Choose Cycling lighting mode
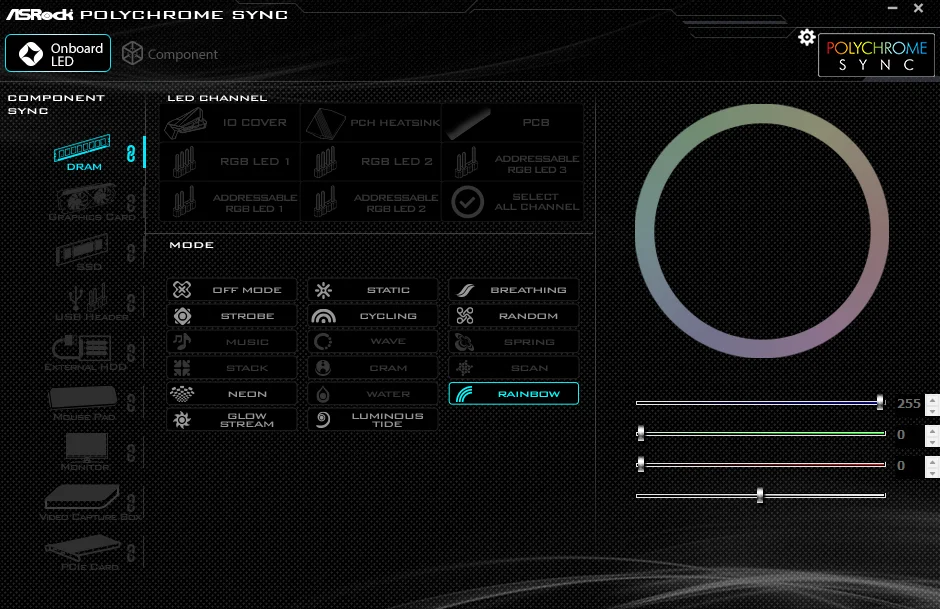The height and width of the screenshot is (609, 940). [x=372, y=316]
